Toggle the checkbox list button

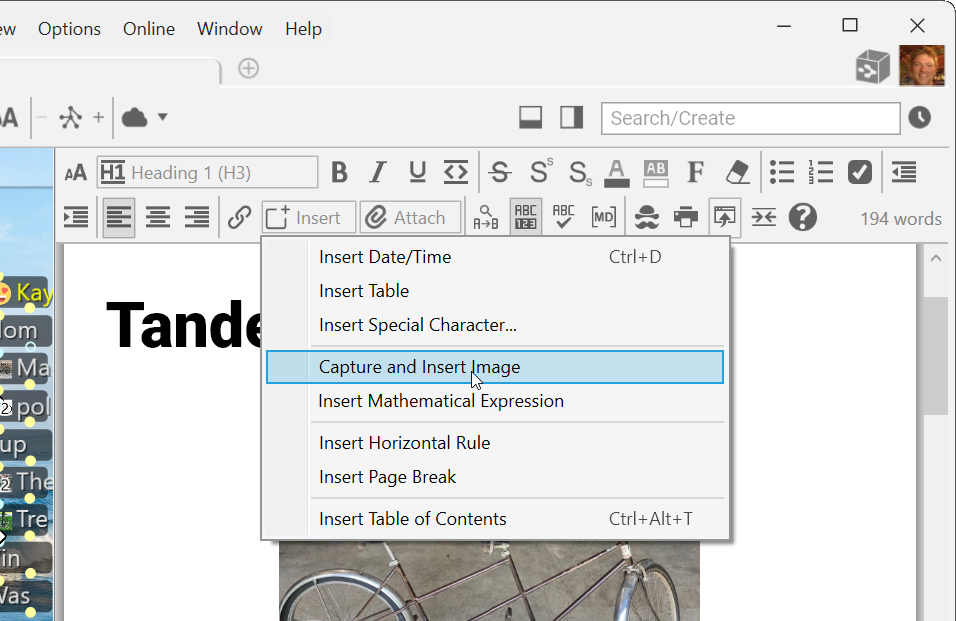pos(860,172)
